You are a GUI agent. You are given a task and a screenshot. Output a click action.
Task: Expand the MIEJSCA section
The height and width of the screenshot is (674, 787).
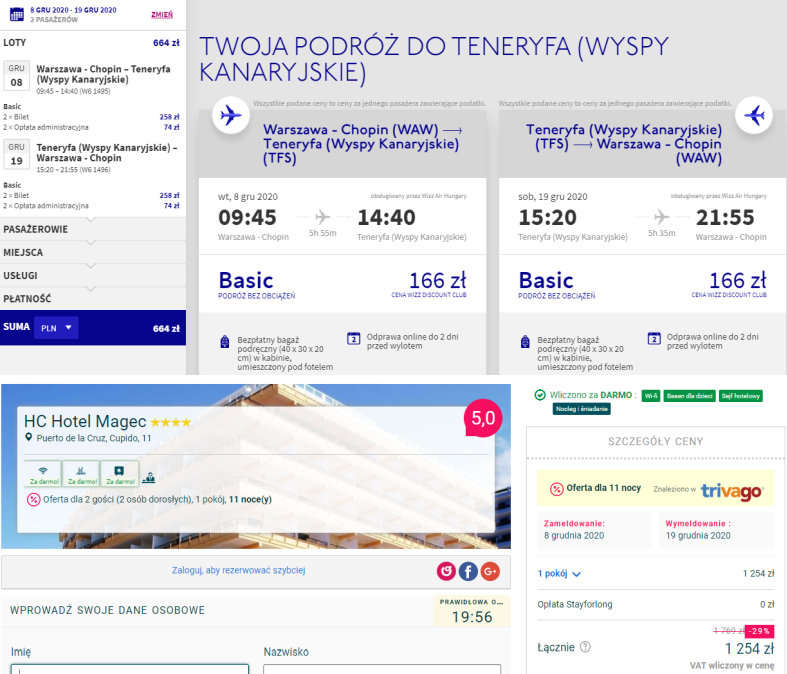[x=93, y=252]
